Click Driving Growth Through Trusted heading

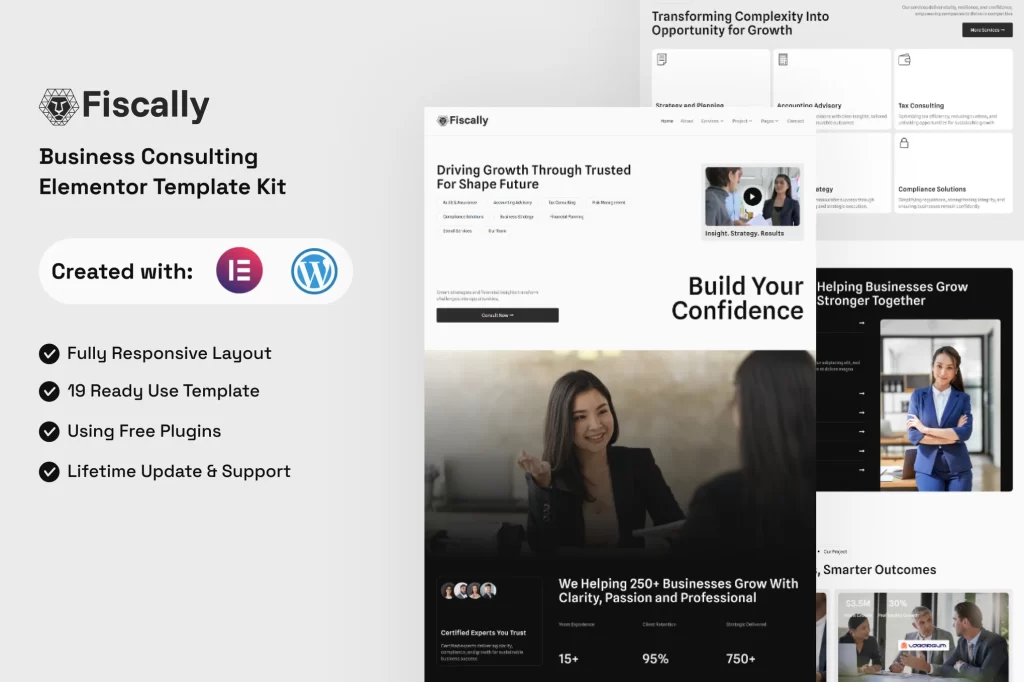[534, 177]
